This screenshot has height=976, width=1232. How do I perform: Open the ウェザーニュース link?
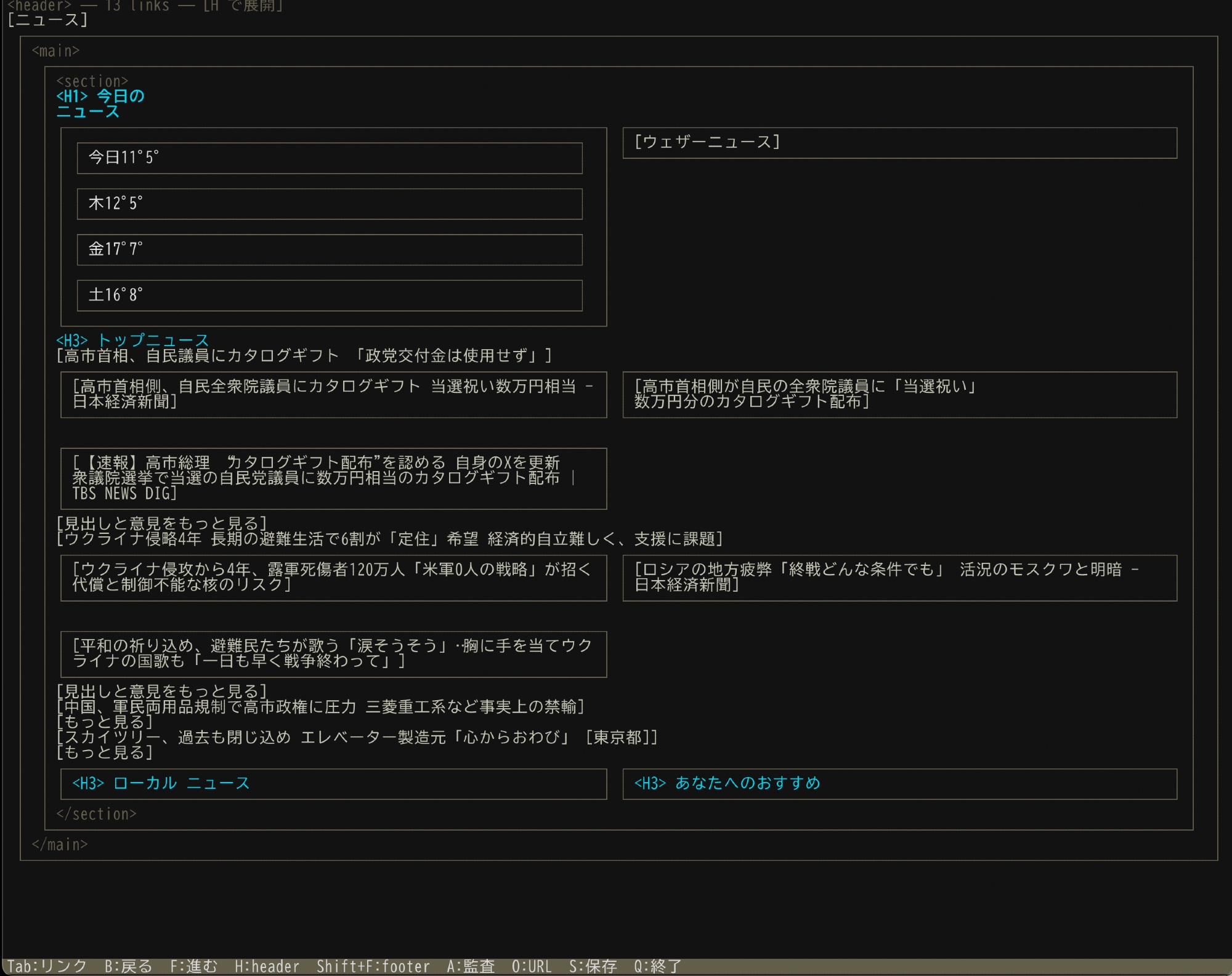click(707, 142)
